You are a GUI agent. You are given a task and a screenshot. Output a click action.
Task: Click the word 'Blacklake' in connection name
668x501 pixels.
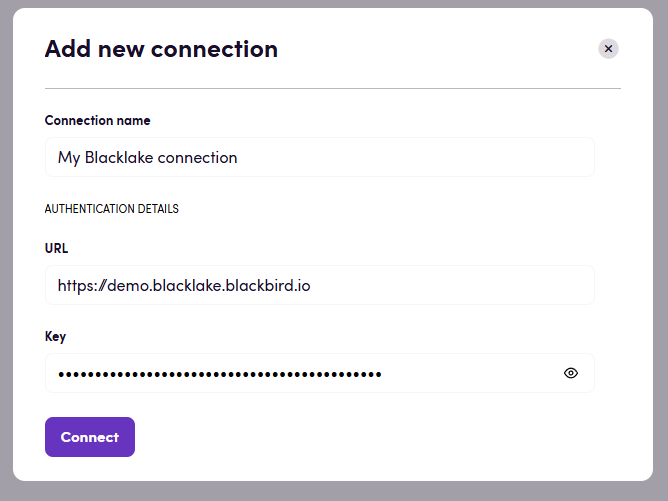coord(117,157)
